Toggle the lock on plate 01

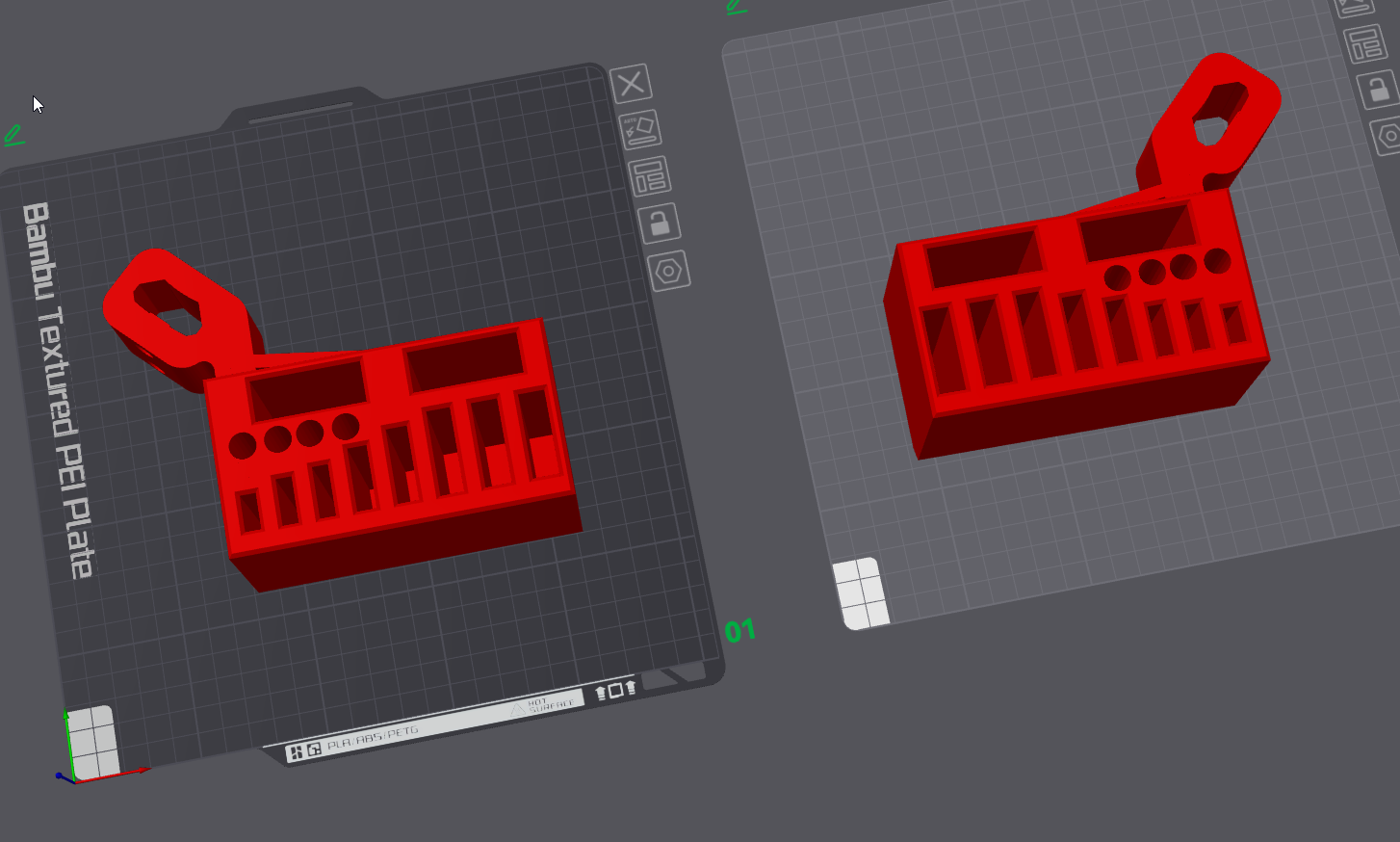click(660, 224)
